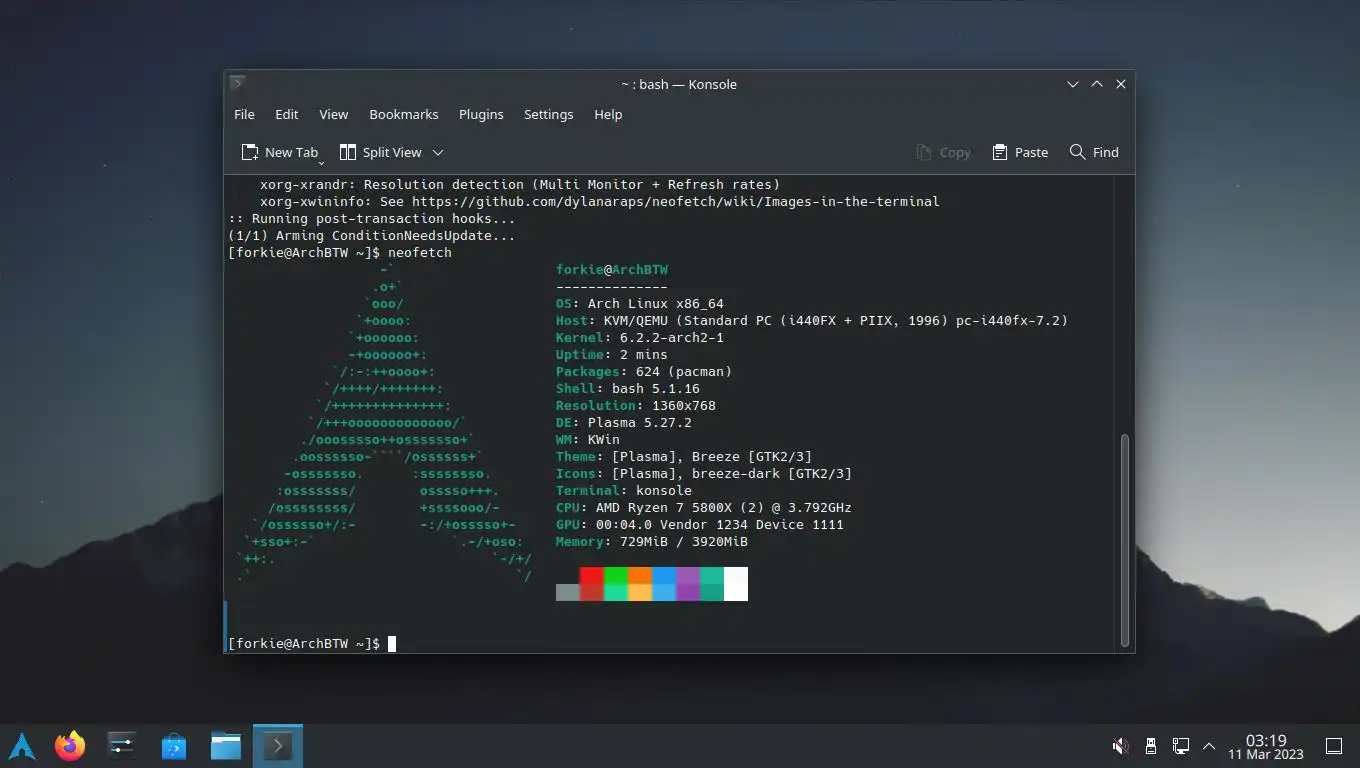Click the Memory: 729MiB / 3920MiB line
The image size is (1360, 768).
coord(652,541)
